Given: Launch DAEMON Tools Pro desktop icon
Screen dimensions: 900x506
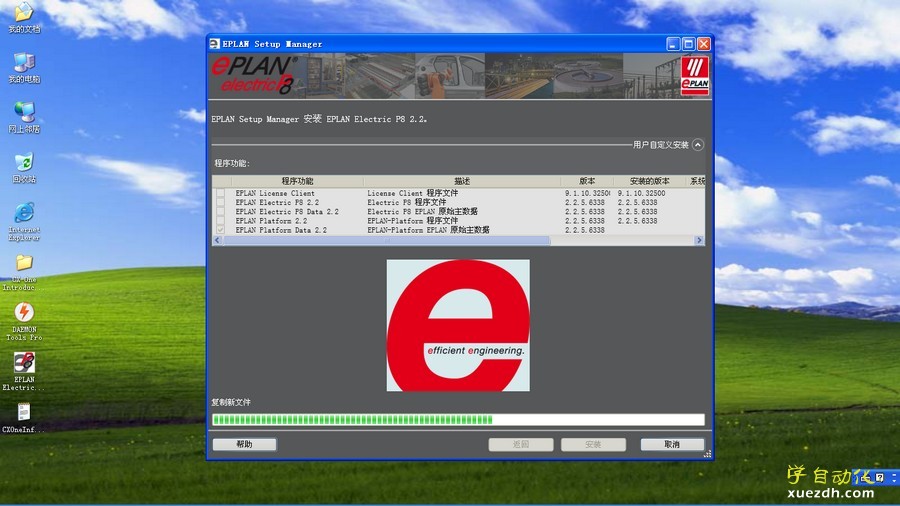Looking at the screenshot, I should 24,321.
